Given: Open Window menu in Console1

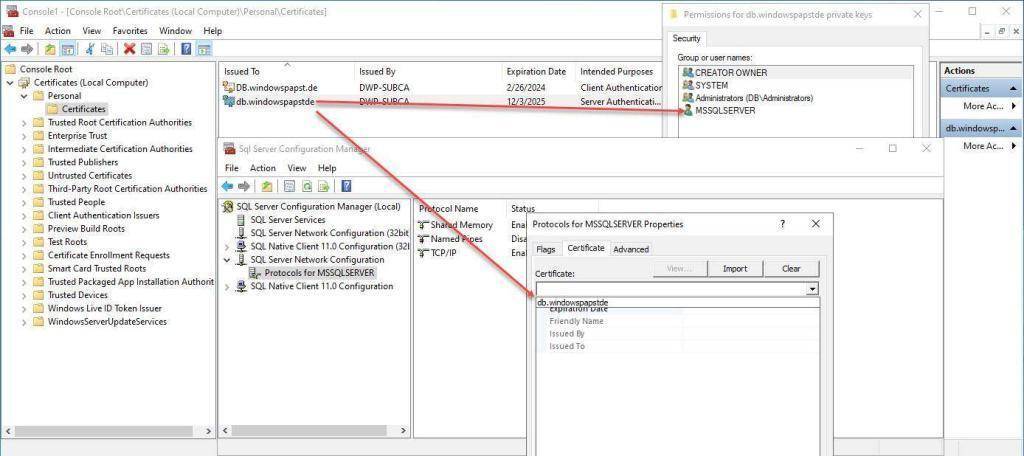Looking at the screenshot, I should (176, 31).
